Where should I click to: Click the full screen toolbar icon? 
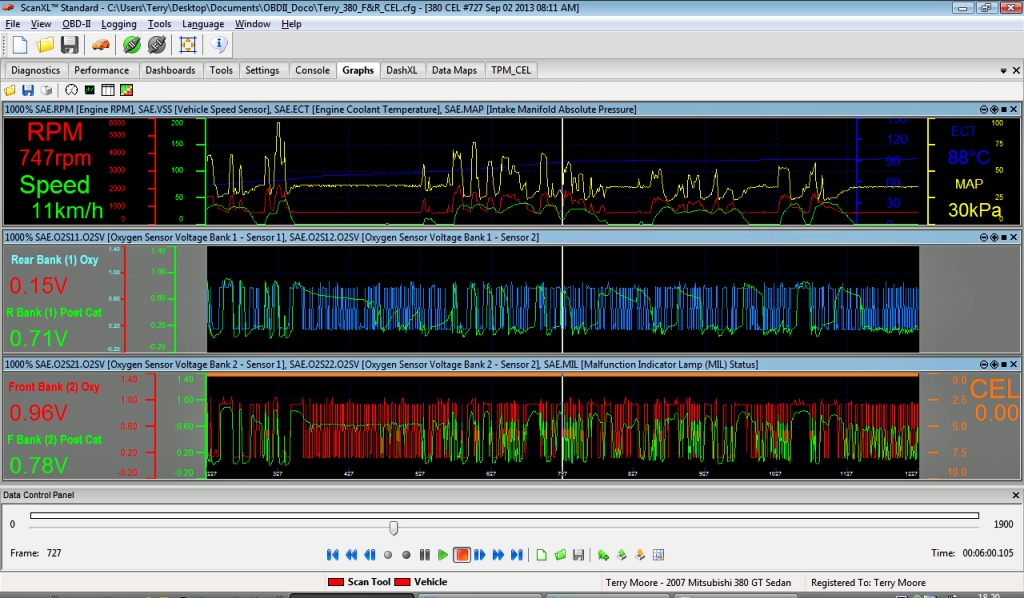(187, 45)
